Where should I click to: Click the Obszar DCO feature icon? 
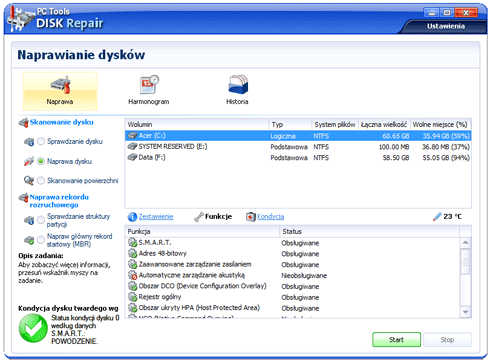coord(133,286)
